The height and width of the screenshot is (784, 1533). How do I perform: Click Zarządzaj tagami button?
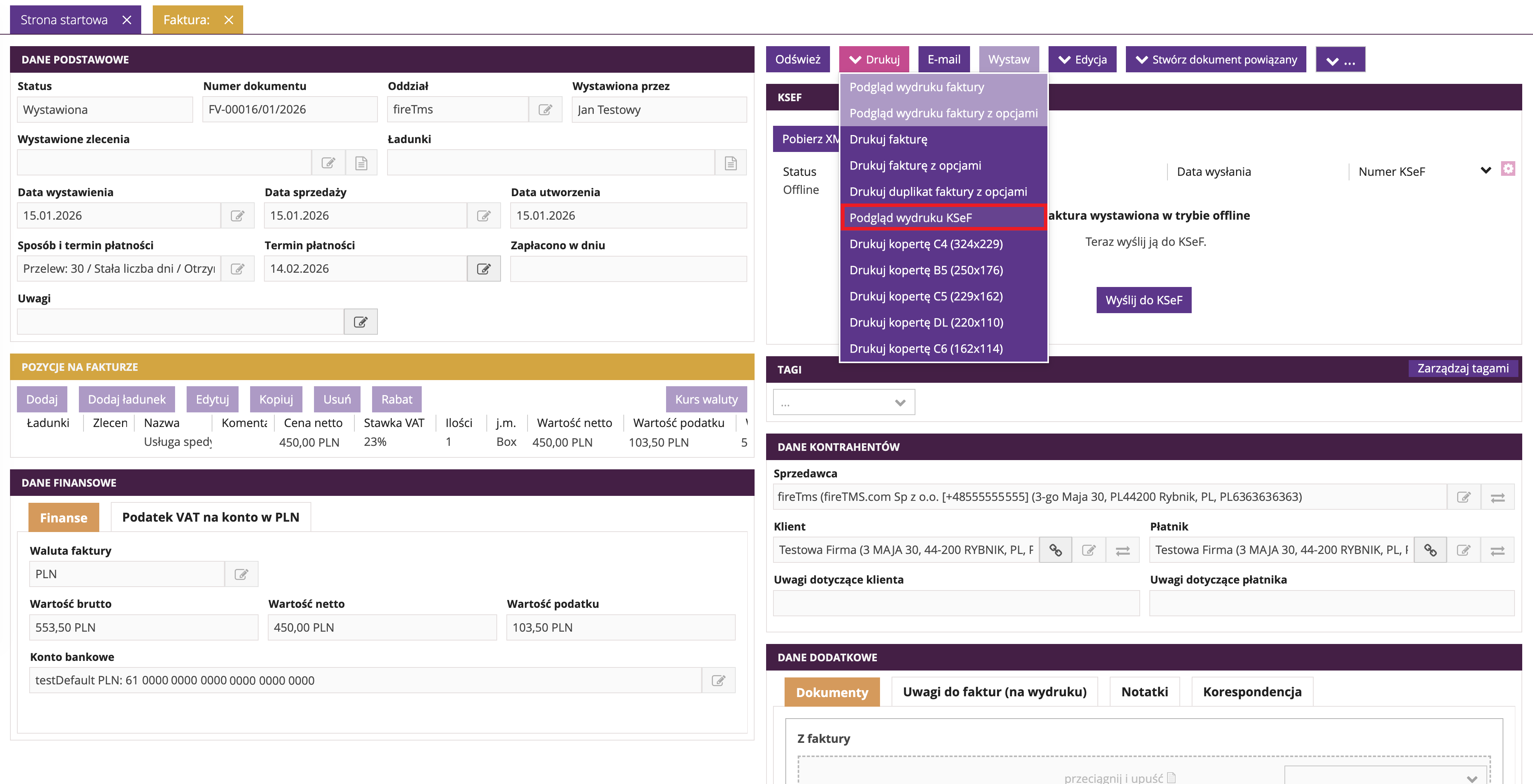coord(1463,368)
